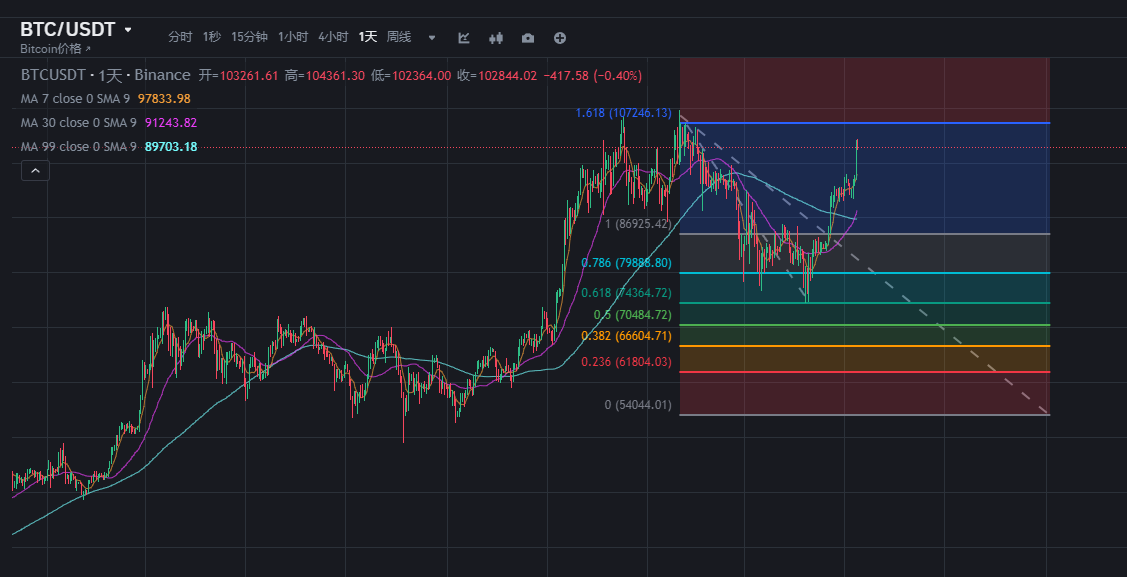The image size is (1127, 577).
Task: Open the indicators chart icon
Action: click(464, 38)
